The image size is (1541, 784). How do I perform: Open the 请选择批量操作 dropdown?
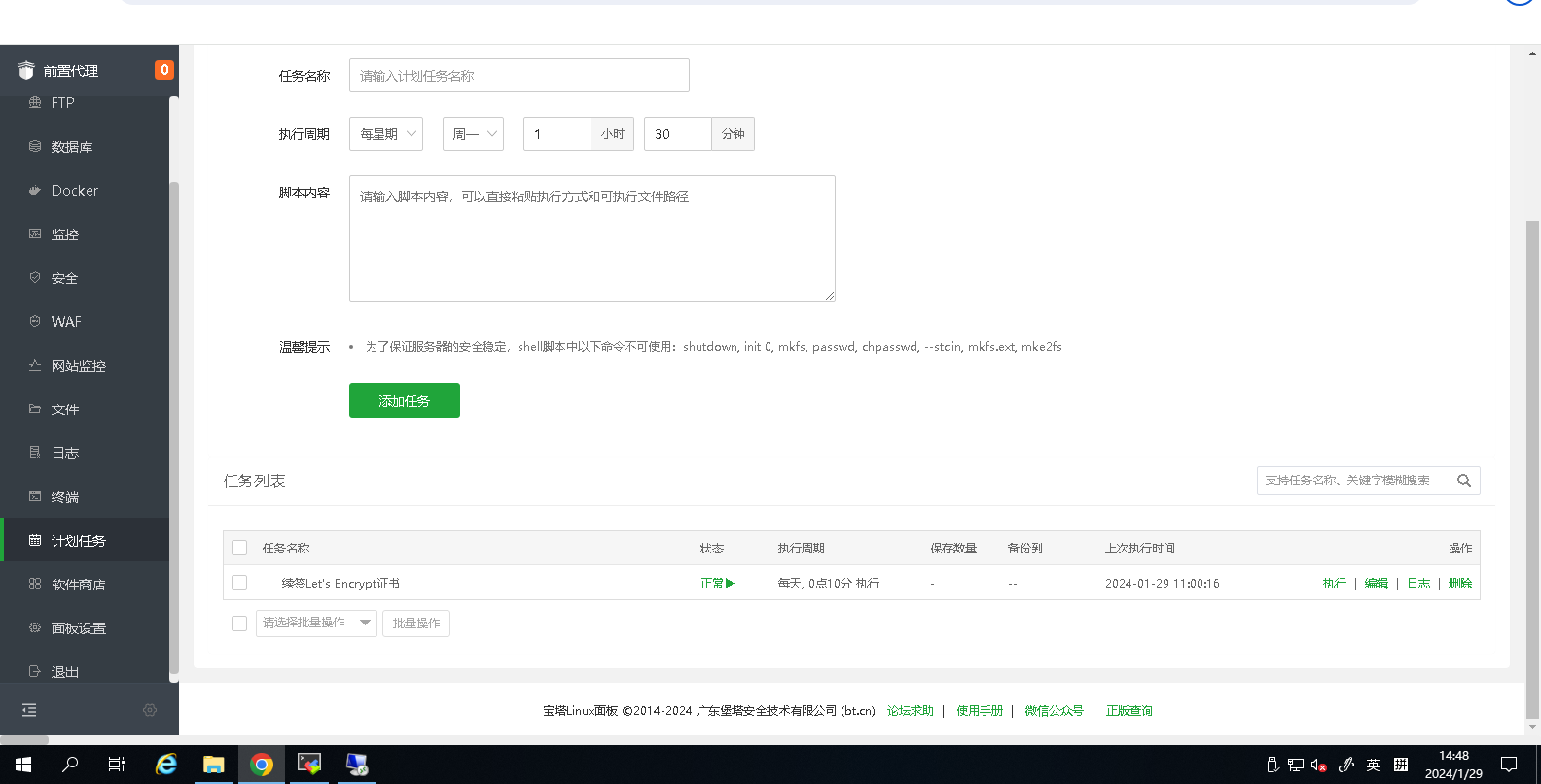pos(316,623)
